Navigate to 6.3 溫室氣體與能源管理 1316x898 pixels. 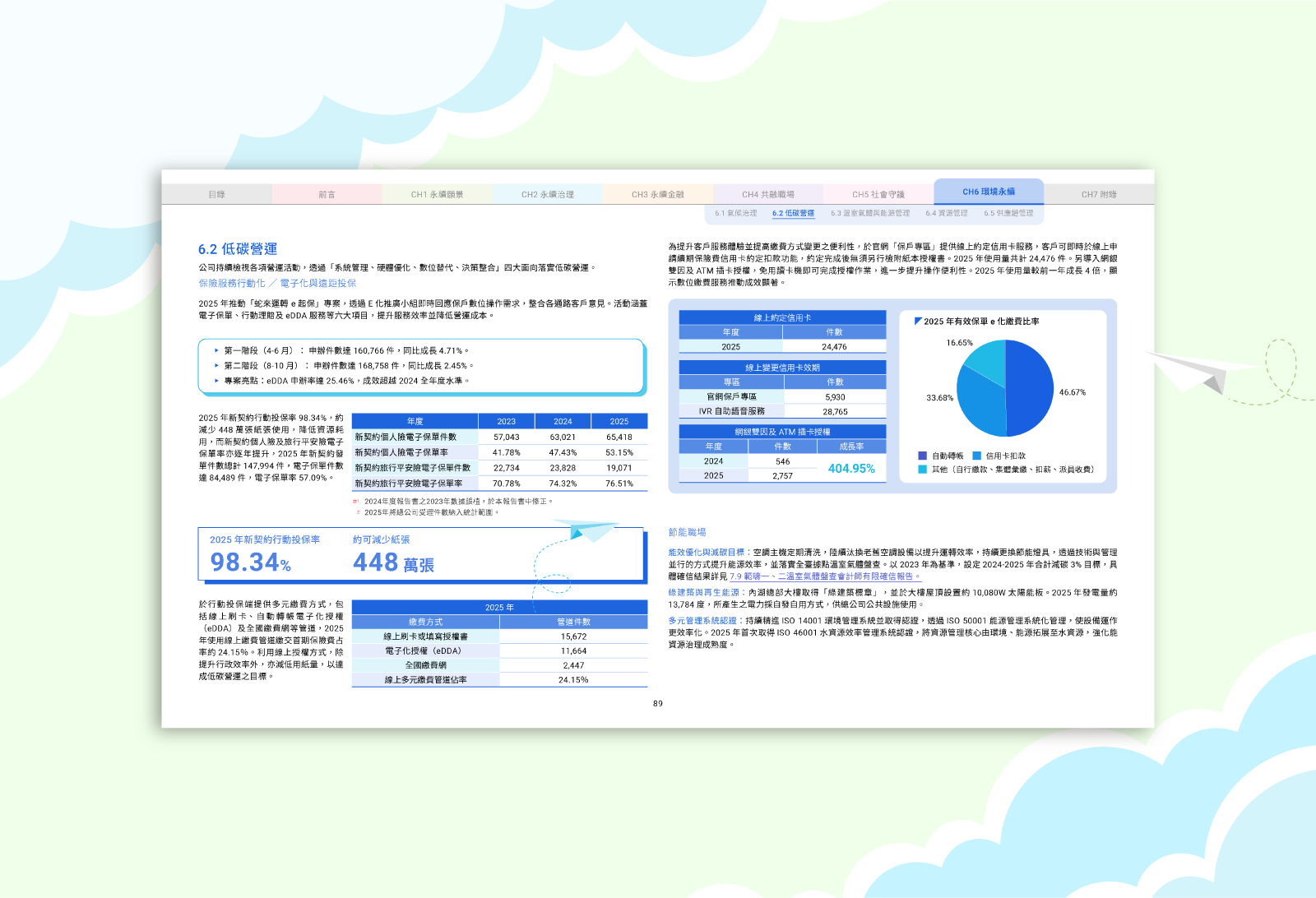pos(870,214)
